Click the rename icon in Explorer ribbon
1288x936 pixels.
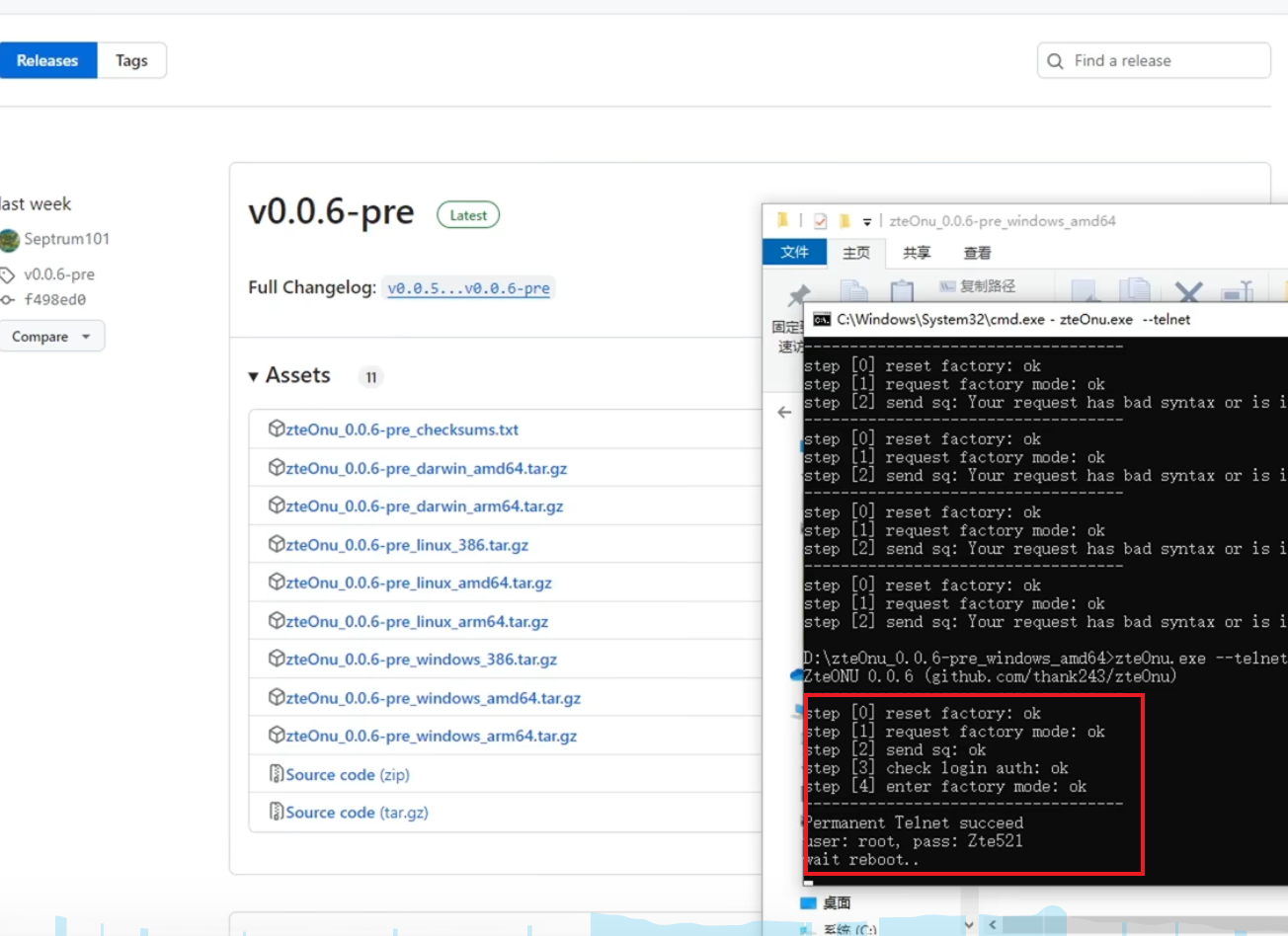click(1238, 291)
